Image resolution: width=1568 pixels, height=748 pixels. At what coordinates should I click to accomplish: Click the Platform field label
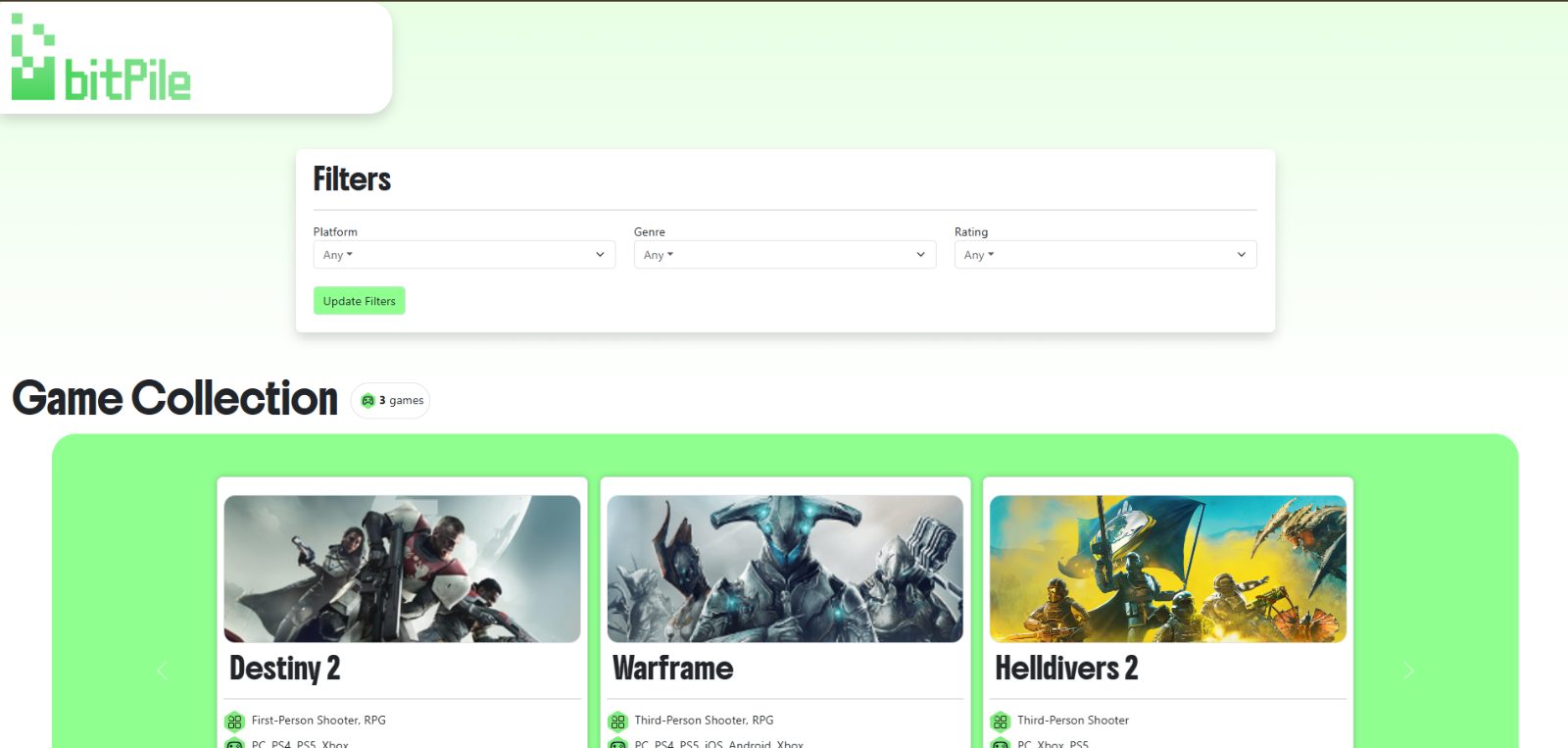335,232
